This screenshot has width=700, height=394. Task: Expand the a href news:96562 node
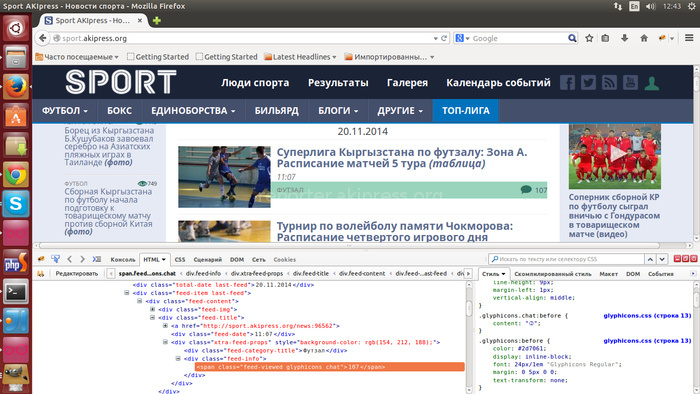click(165, 326)
